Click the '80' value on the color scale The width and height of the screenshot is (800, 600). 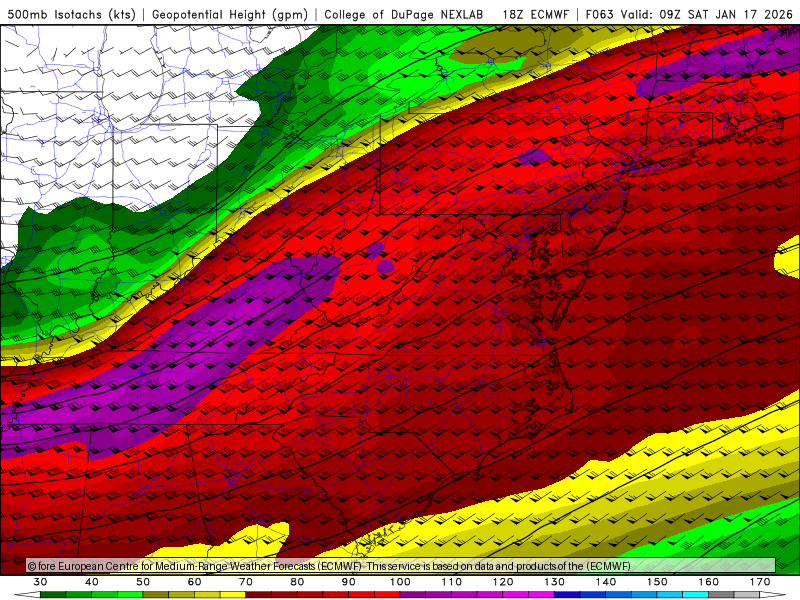(297, 582)
